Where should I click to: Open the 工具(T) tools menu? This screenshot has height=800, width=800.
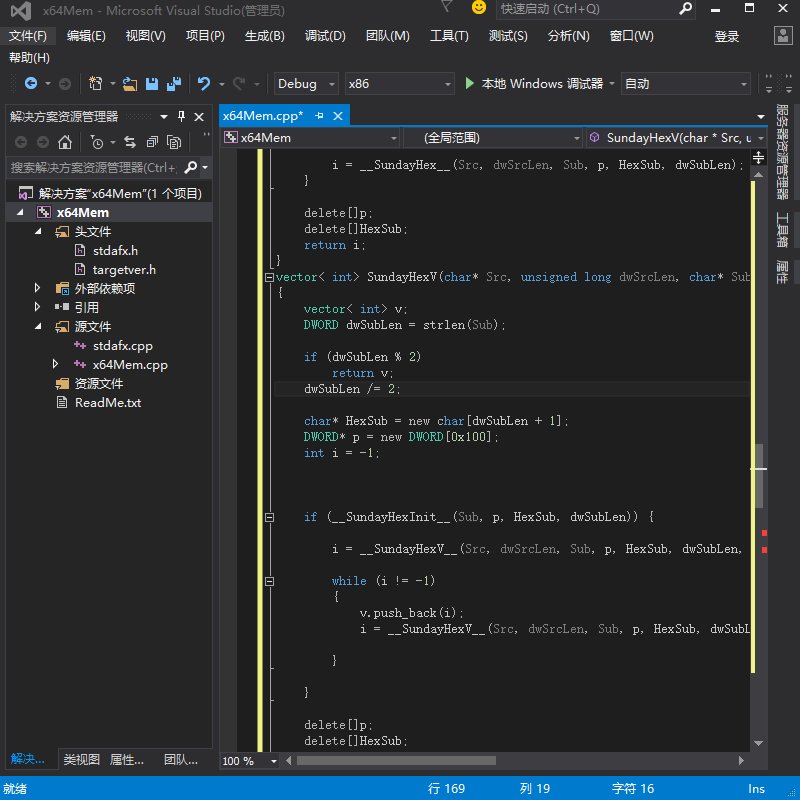click(449, 36)
